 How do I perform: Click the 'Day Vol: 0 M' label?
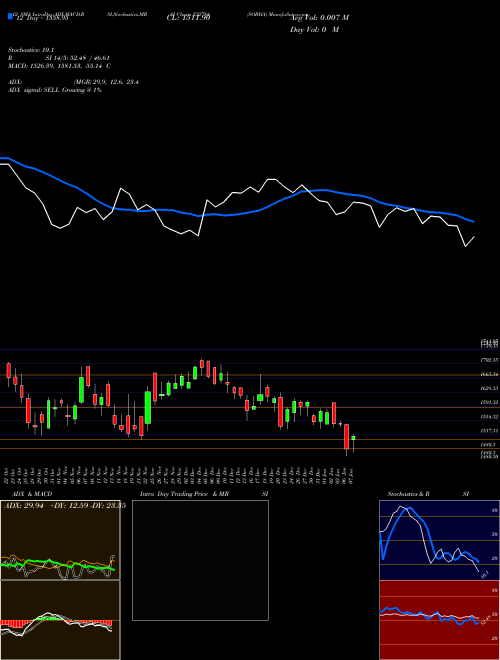click(x=314, y=29)
